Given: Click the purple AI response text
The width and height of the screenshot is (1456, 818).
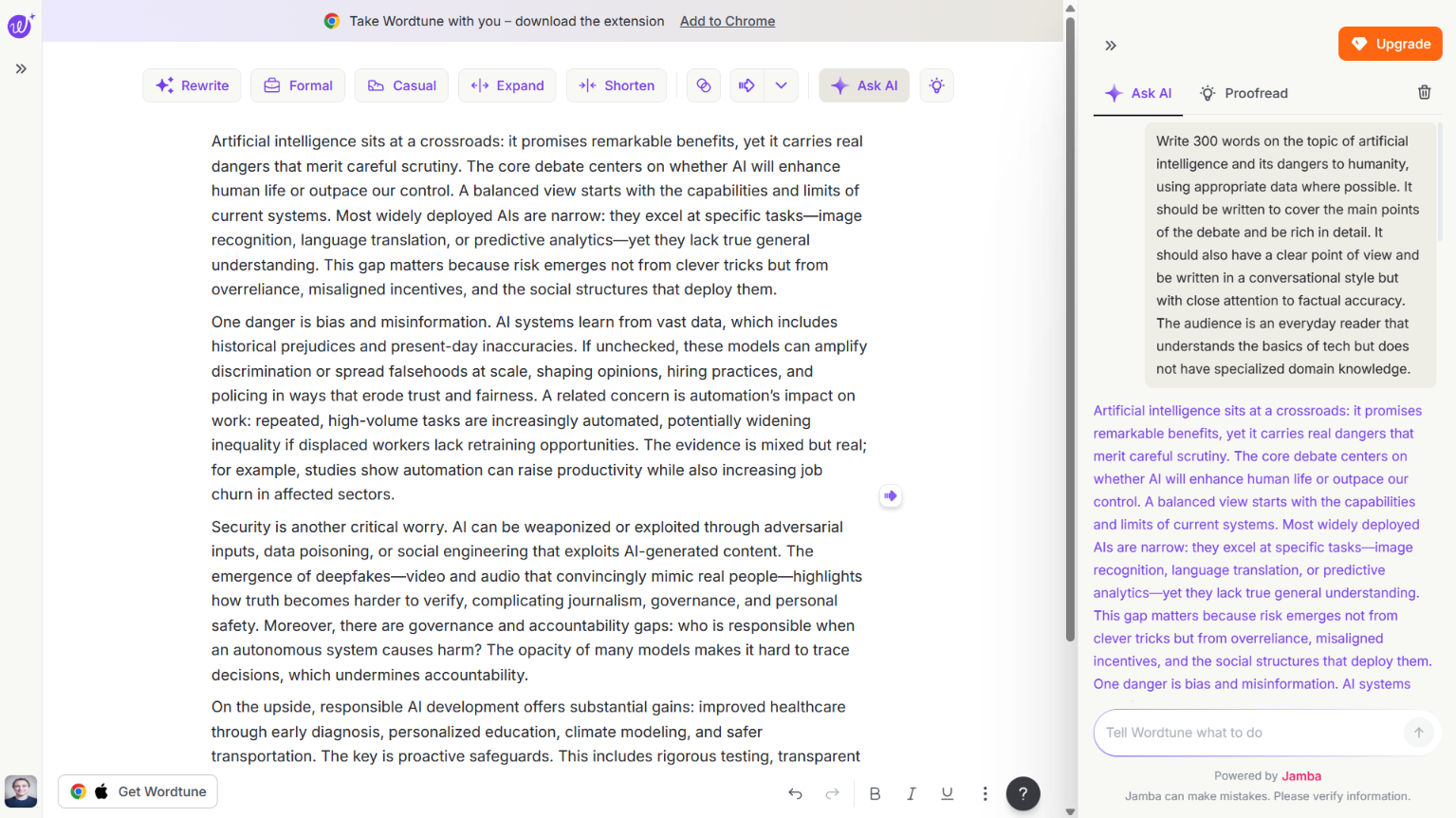Looking at the screenshot, I should tap(1262, 548).
